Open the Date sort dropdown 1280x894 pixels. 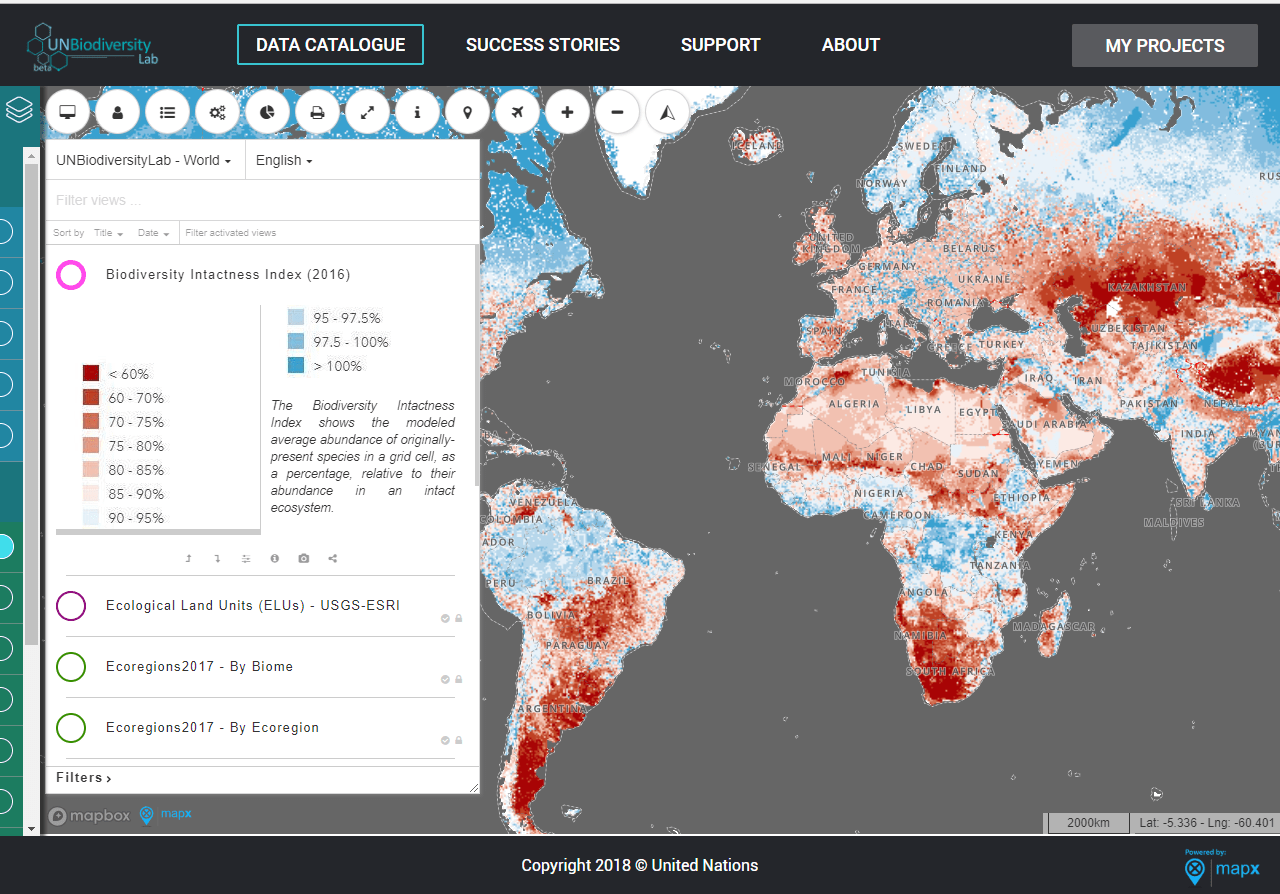coord(153,233)
